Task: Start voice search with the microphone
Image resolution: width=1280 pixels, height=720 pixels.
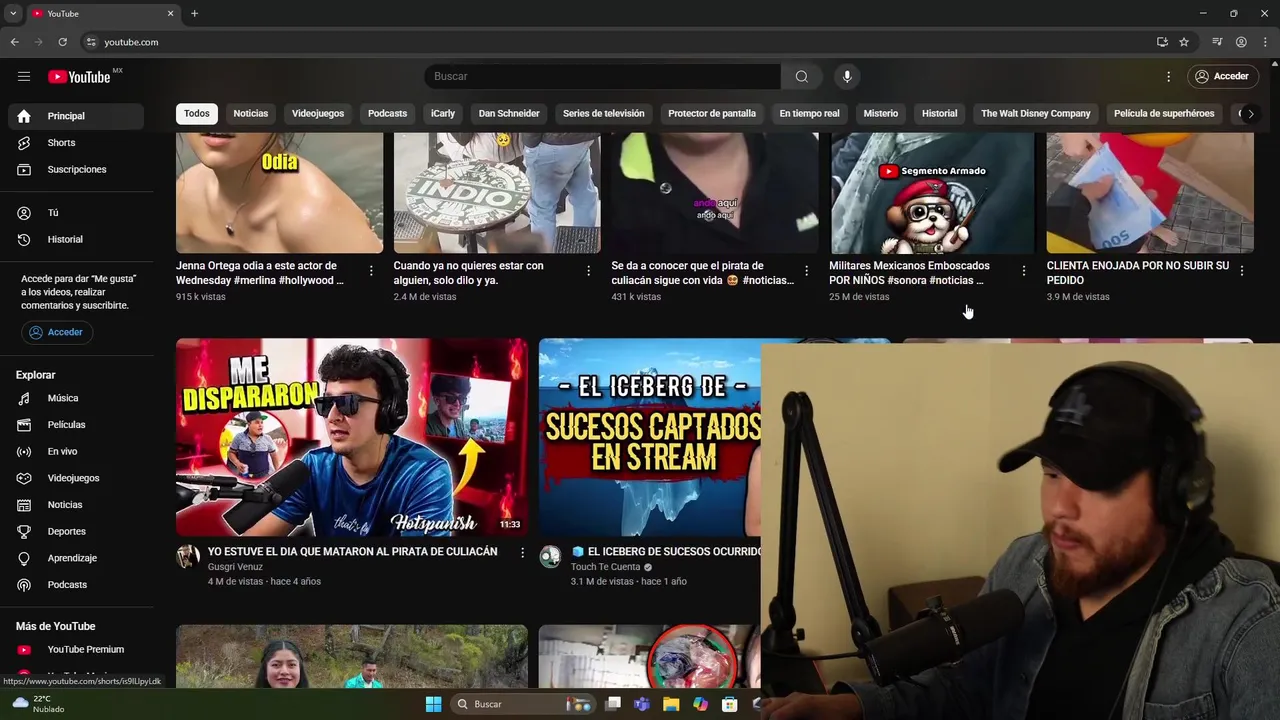Action: [x=847, y=76]
